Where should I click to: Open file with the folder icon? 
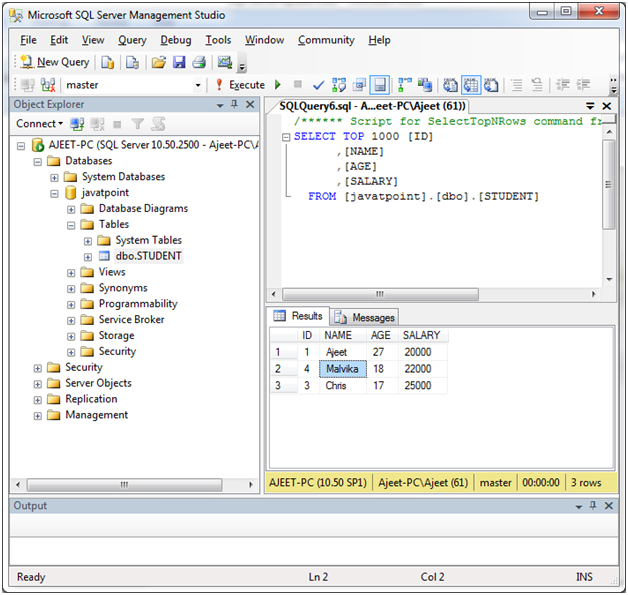point(159,62)
